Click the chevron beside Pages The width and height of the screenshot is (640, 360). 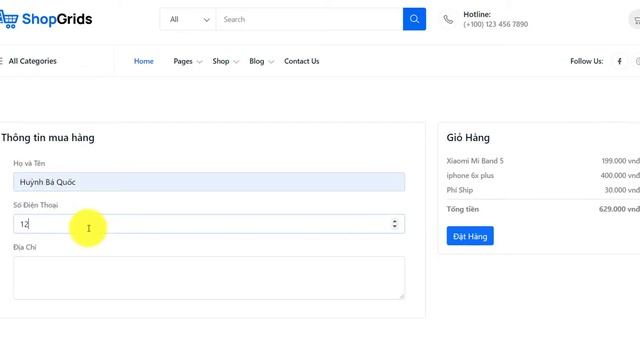click(x=199, y=62)
